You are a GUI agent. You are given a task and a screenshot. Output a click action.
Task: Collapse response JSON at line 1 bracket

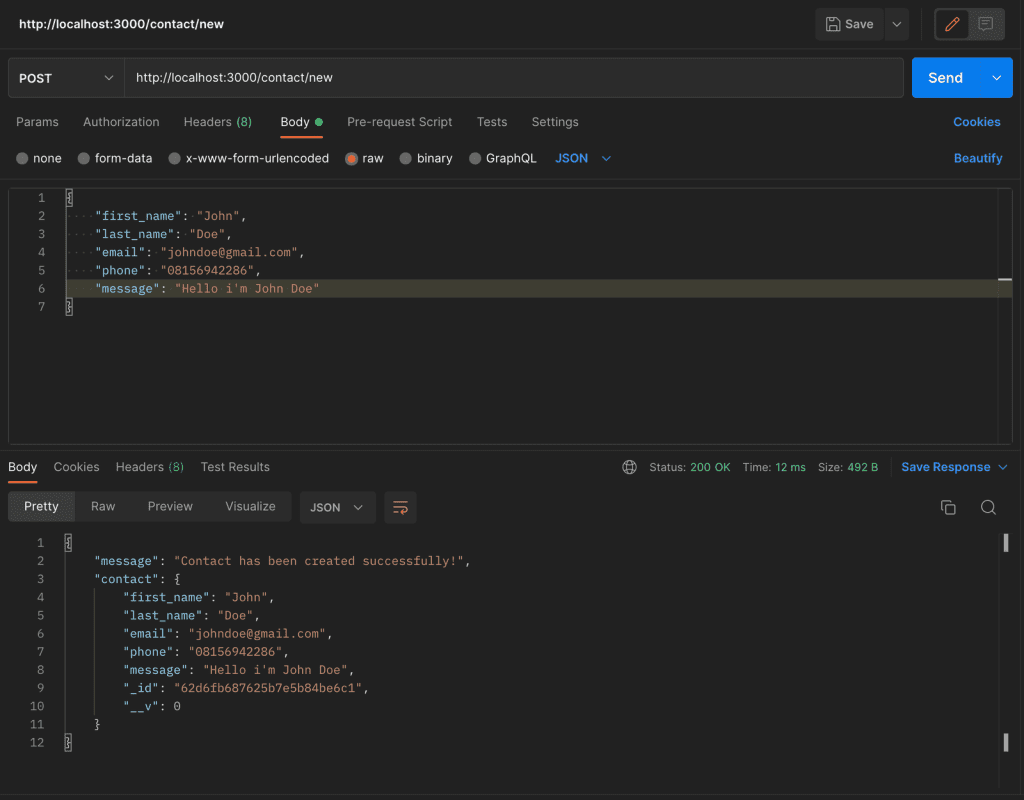(68, 543)
